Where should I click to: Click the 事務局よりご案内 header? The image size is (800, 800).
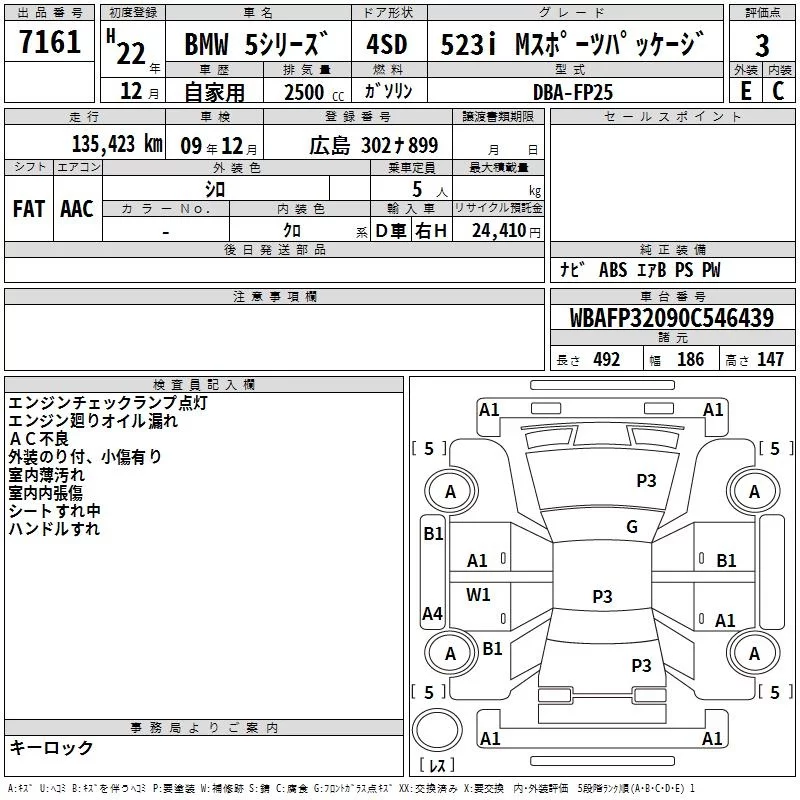pyautogui.click(x=204, y=728)
